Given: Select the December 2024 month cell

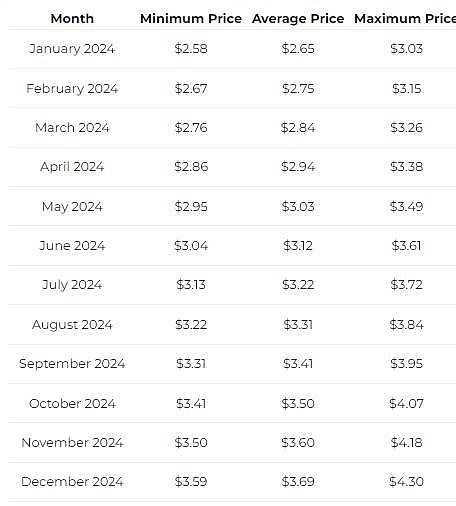Looking at the screenshot, I should [x=72, y=482].
